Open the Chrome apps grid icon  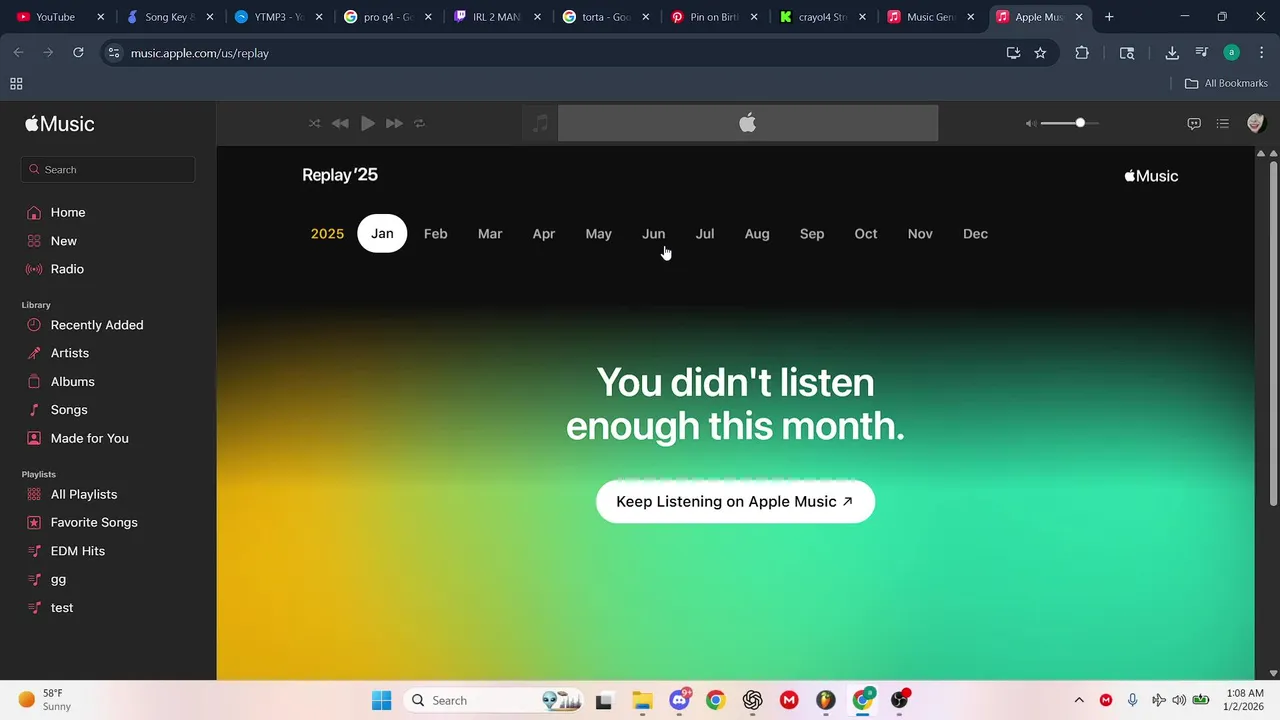(16, 84)
